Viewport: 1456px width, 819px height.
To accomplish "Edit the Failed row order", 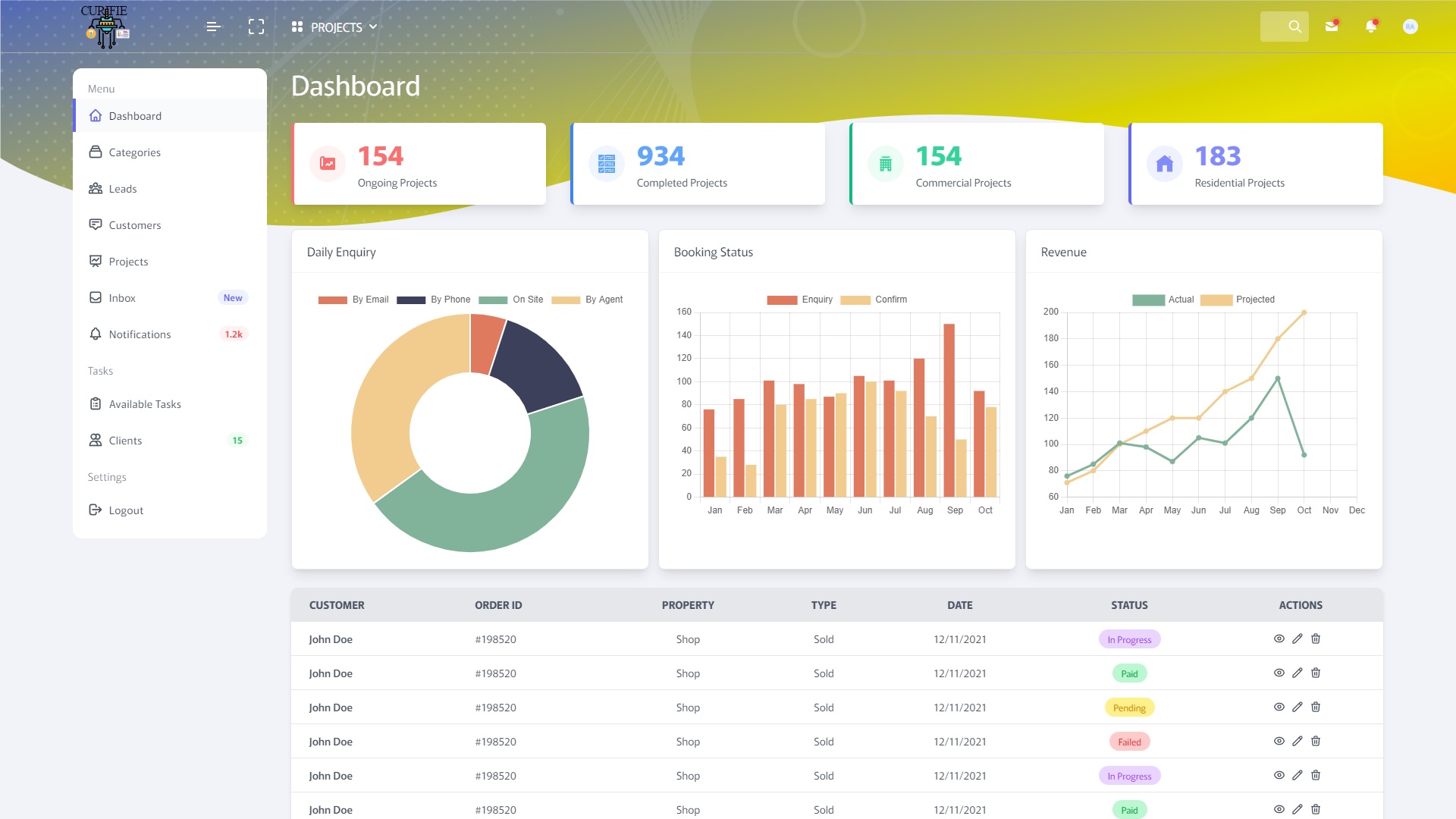I will click(x=1298, y=741).
